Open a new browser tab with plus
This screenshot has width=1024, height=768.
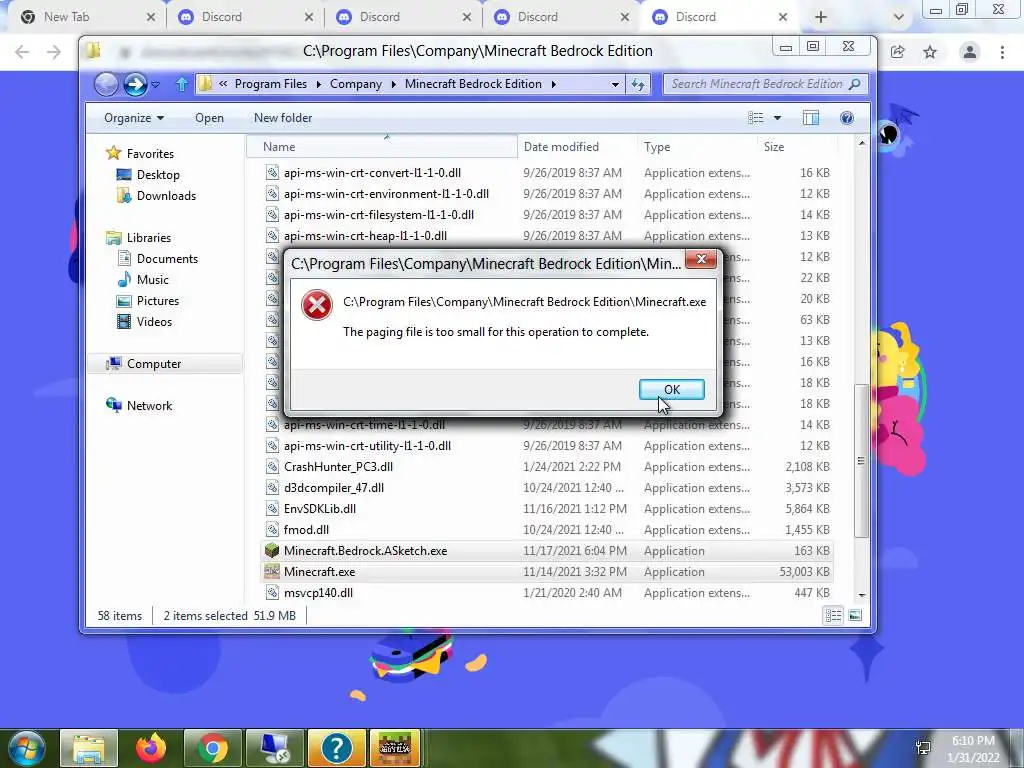821,17
